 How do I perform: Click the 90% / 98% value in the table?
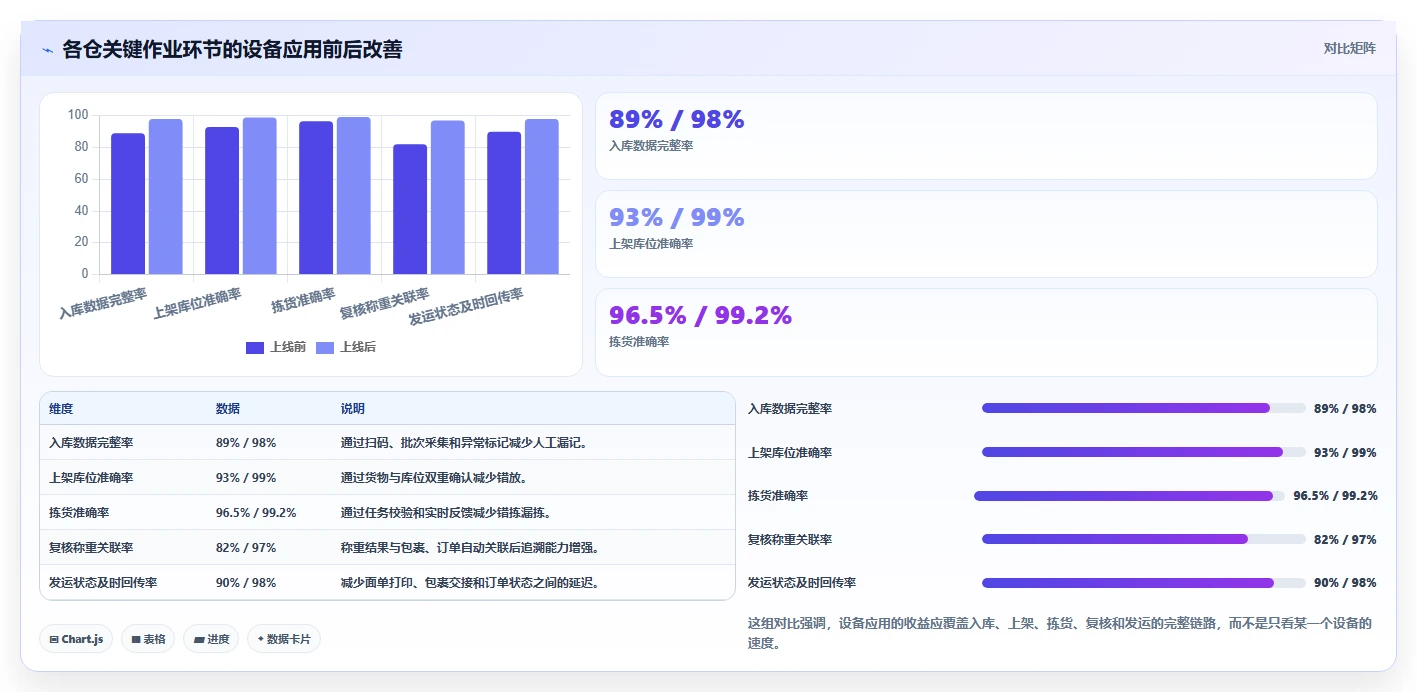click(246, 583)
